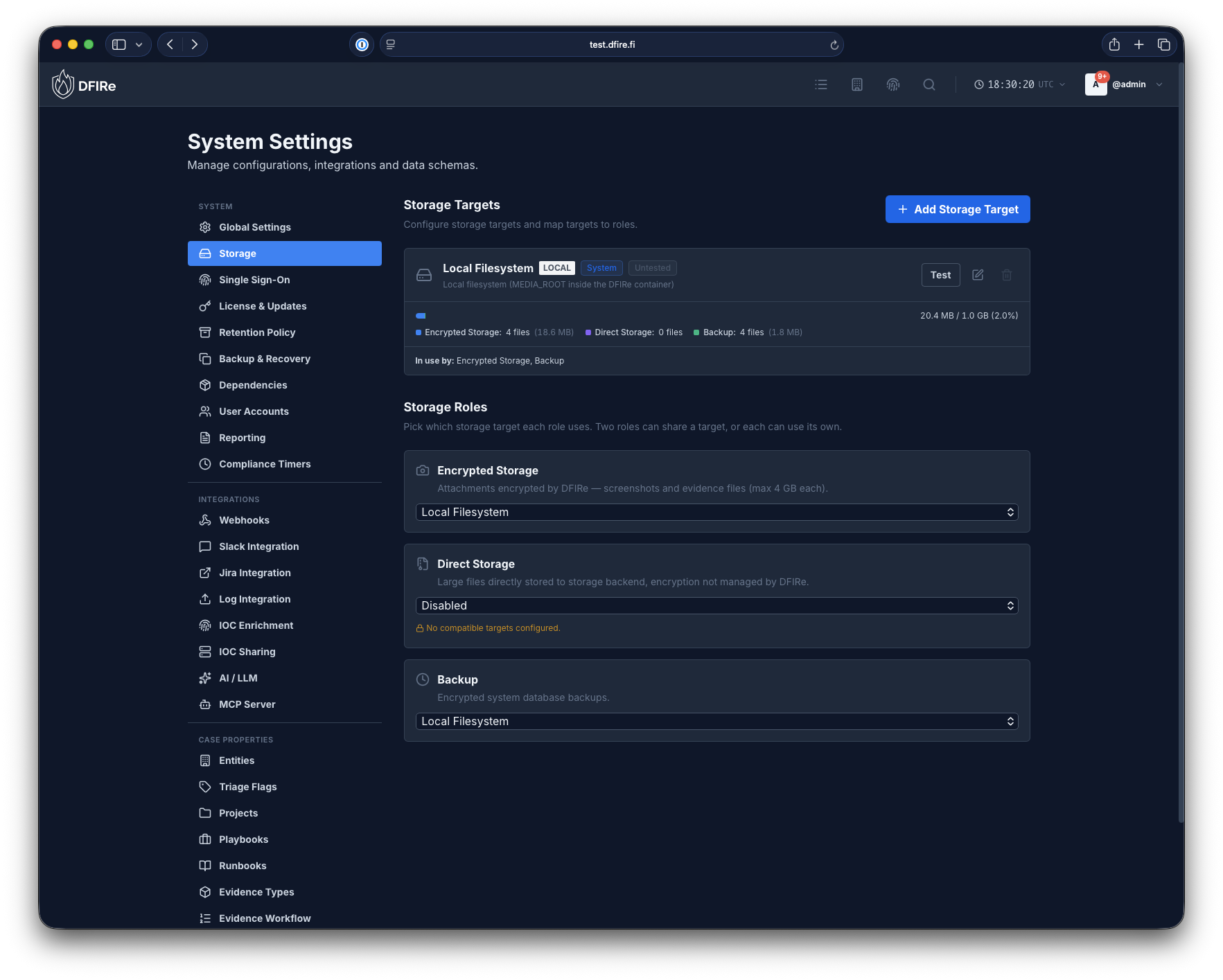Open Dependencies page
1223x980 pixels.
[284, 385]
